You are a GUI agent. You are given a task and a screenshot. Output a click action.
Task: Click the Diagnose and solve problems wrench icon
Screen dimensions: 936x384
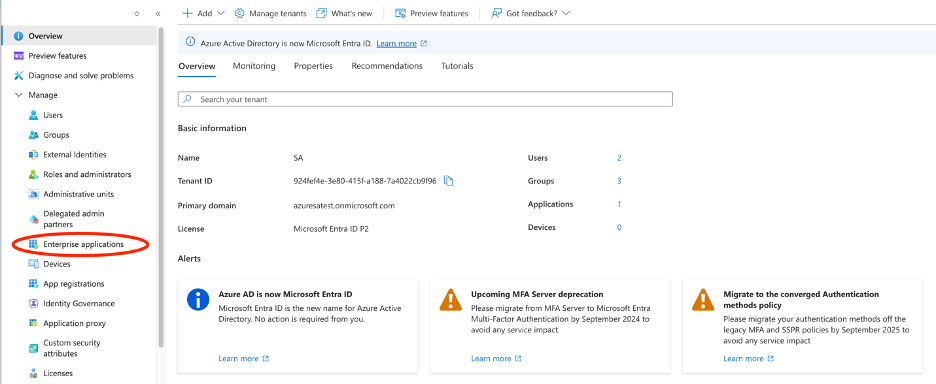click(x=19, y=76)
